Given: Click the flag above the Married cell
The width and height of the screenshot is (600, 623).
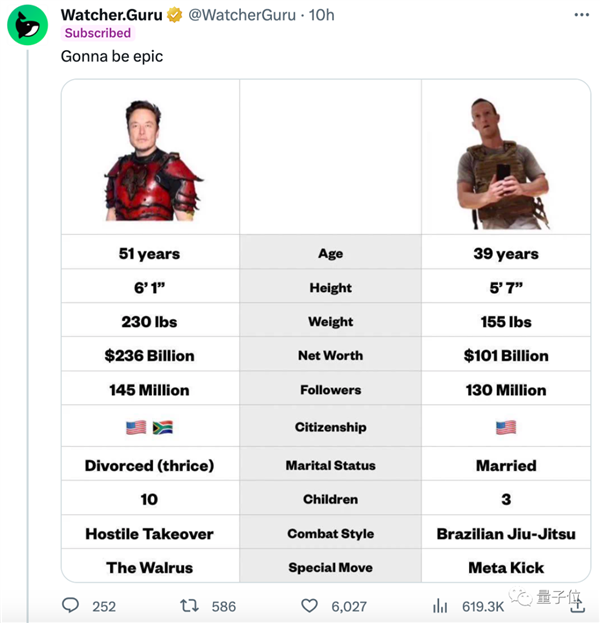Looking at the screenshot, I should (506, 427).
